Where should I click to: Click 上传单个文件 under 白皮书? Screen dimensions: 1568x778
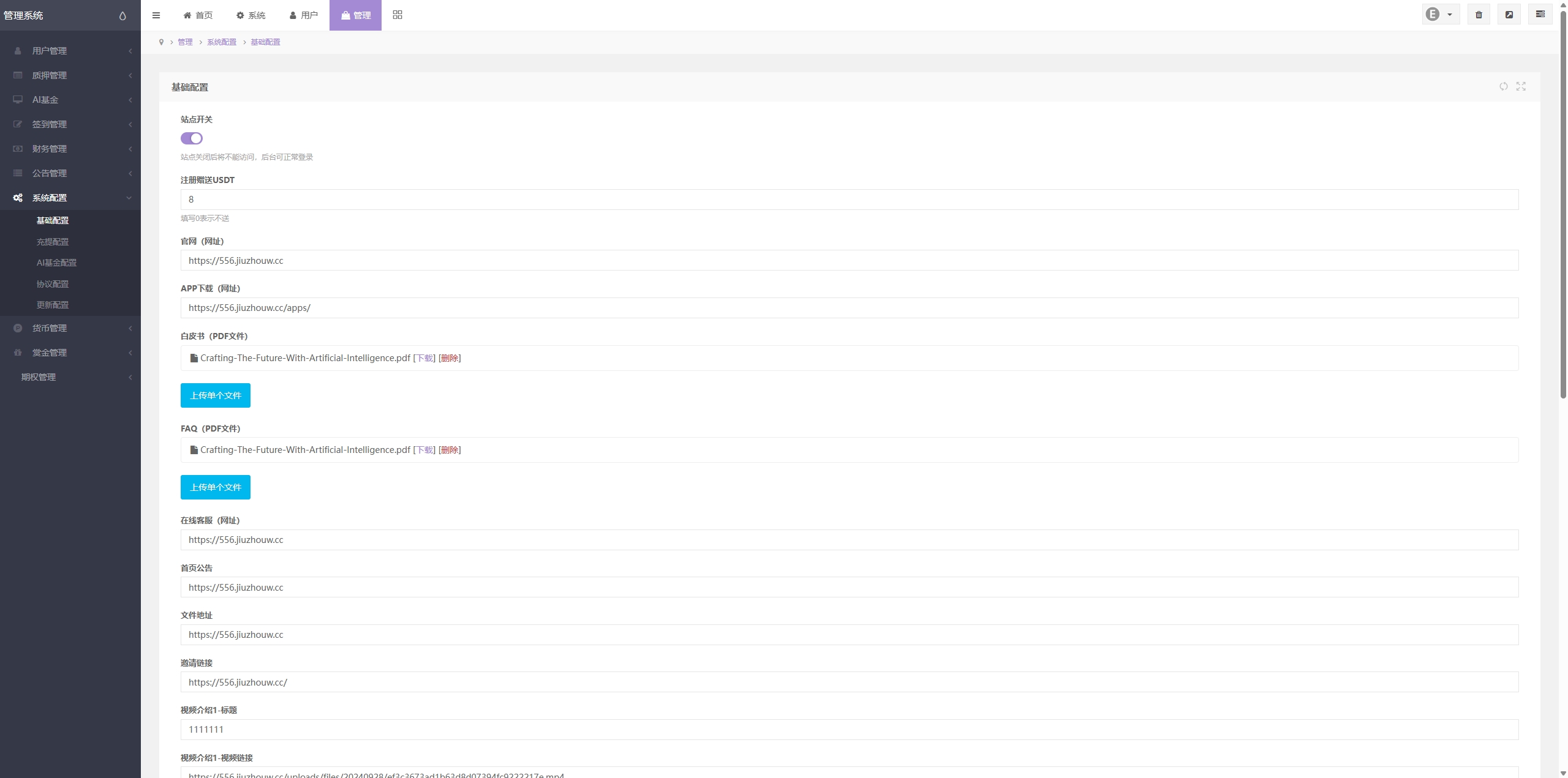click(215, 395)
